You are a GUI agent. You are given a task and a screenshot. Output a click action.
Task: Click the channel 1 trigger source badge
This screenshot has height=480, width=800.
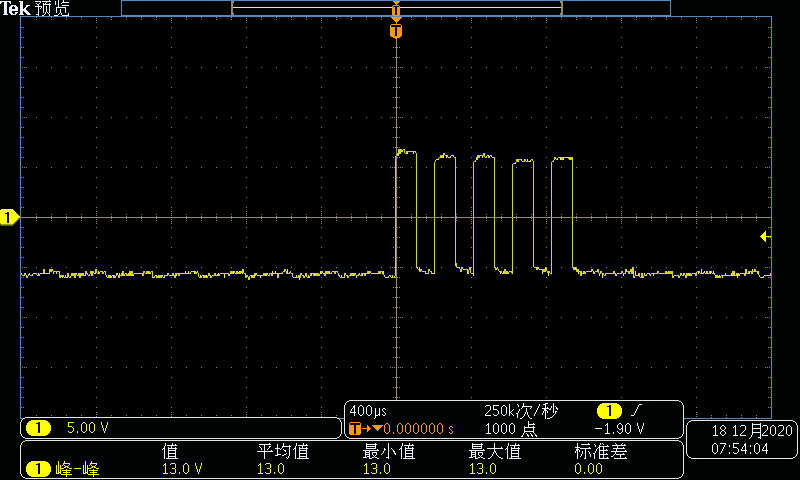[609, 410]
